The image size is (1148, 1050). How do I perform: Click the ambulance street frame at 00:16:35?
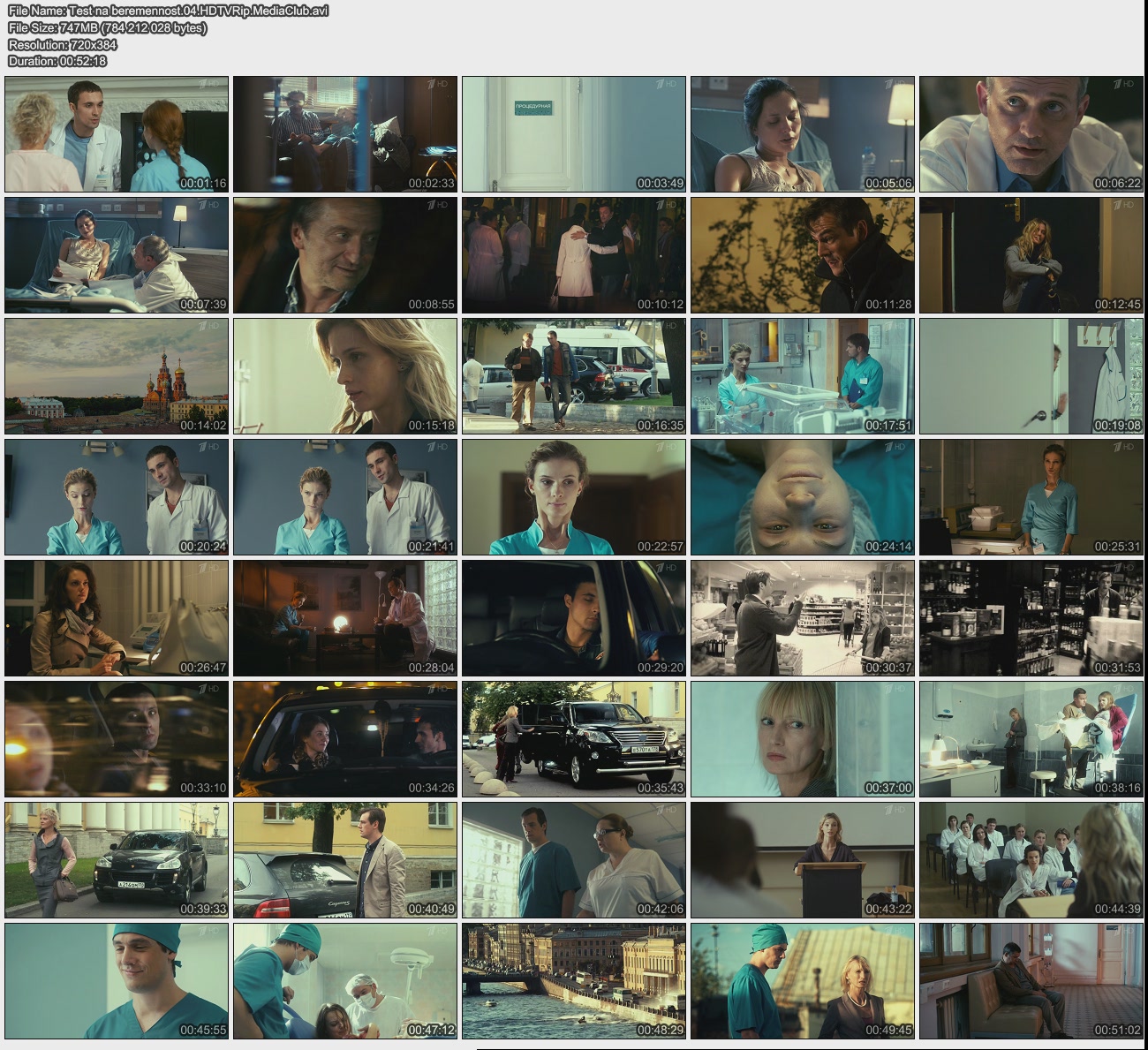tap(574, 376)
